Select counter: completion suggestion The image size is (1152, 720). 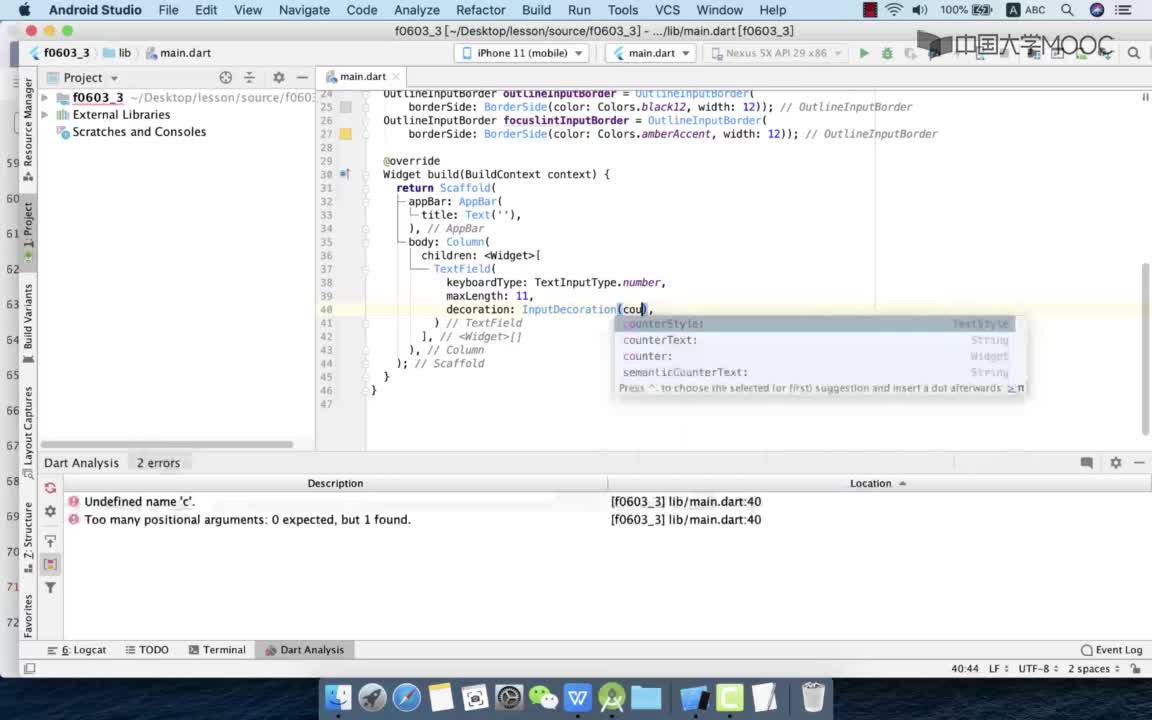[x=816, y=356]
